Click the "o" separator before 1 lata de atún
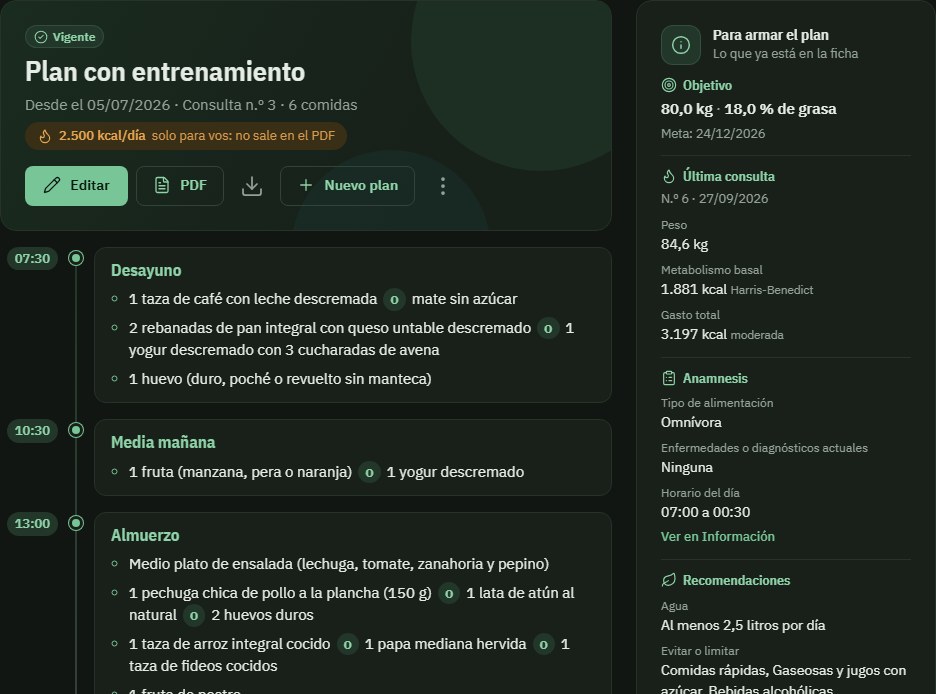Image resolution: width=936 pixels, height=694 pixels. 449,594
